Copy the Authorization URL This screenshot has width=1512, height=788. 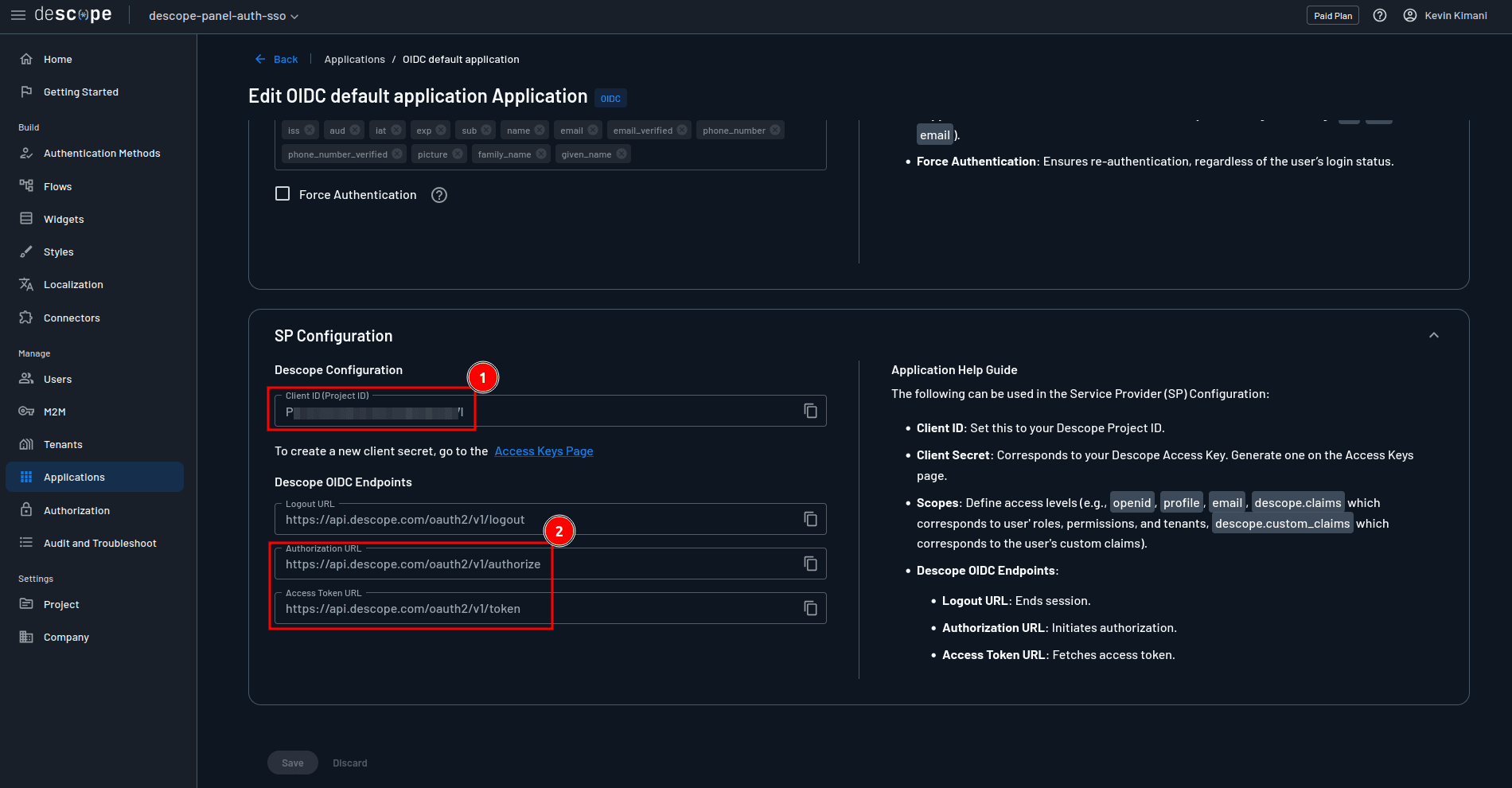coord(810,563)
